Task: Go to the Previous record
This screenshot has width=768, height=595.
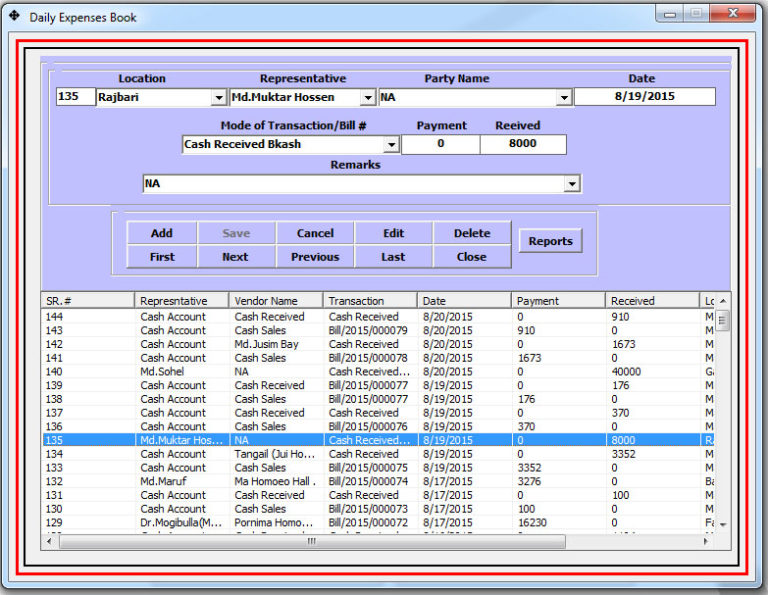Action: tap(315, 257)
